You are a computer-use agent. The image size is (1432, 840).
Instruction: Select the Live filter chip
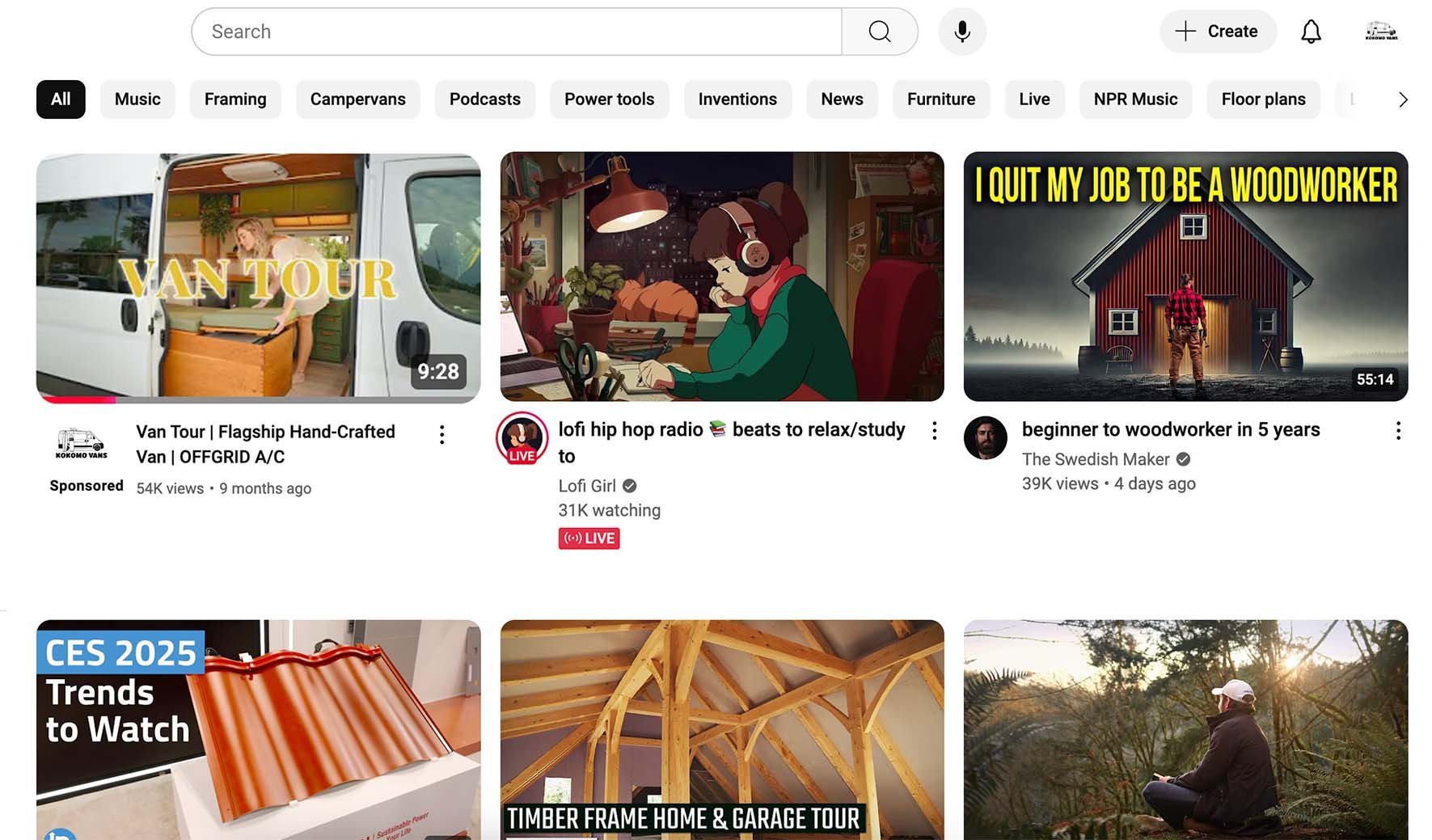1034,99
